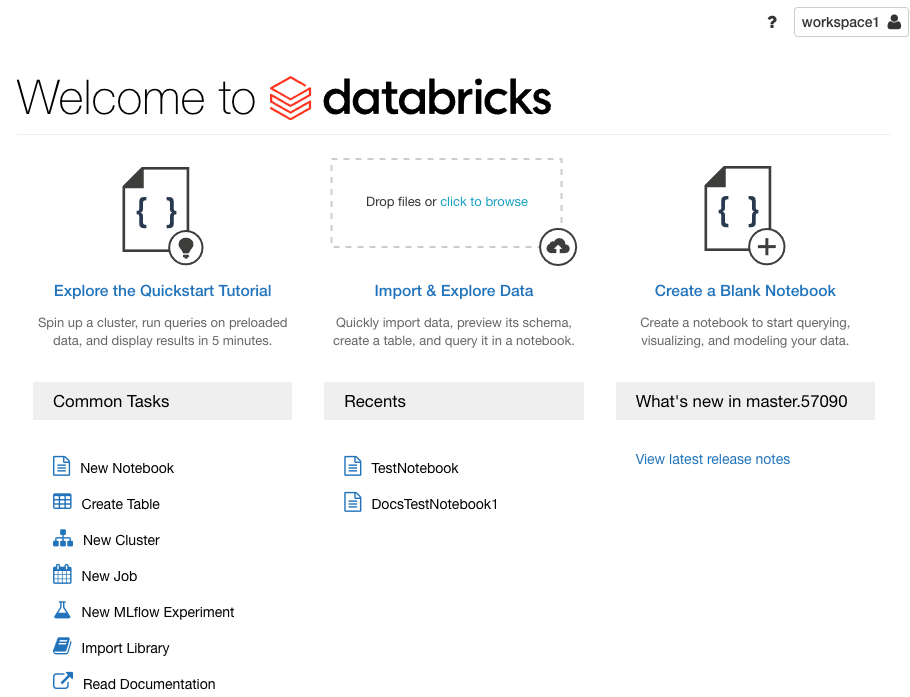Open Explore the Quickstart Tutorial link
This screenshot has width=910, height=697.
click(163, 291)
